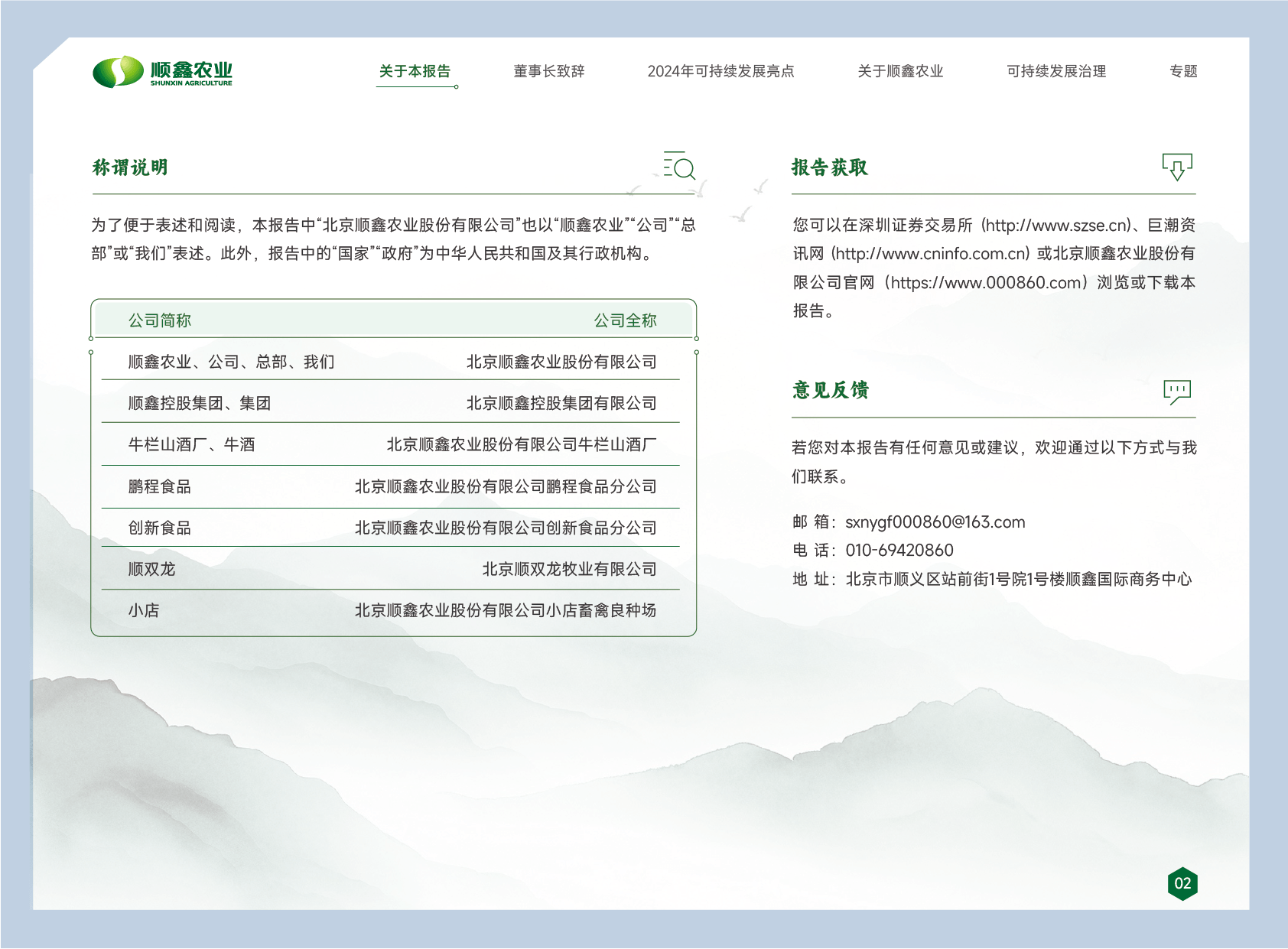Viewport: 1288px width, 949px height.
Task: Select cell 顺双龙
Action: tap(151, 569)
